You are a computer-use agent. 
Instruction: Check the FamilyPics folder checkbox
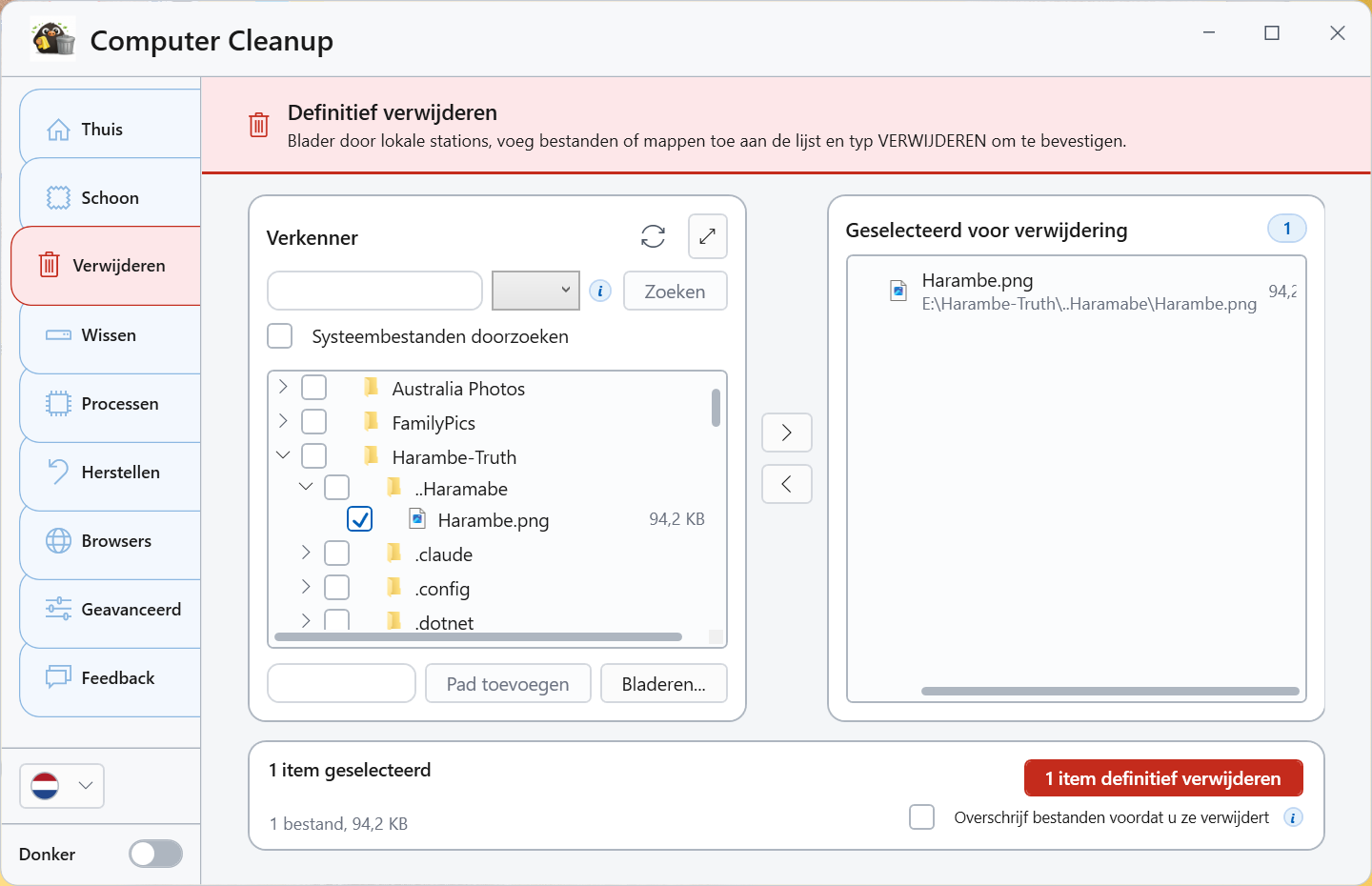(x=314, y=422)
